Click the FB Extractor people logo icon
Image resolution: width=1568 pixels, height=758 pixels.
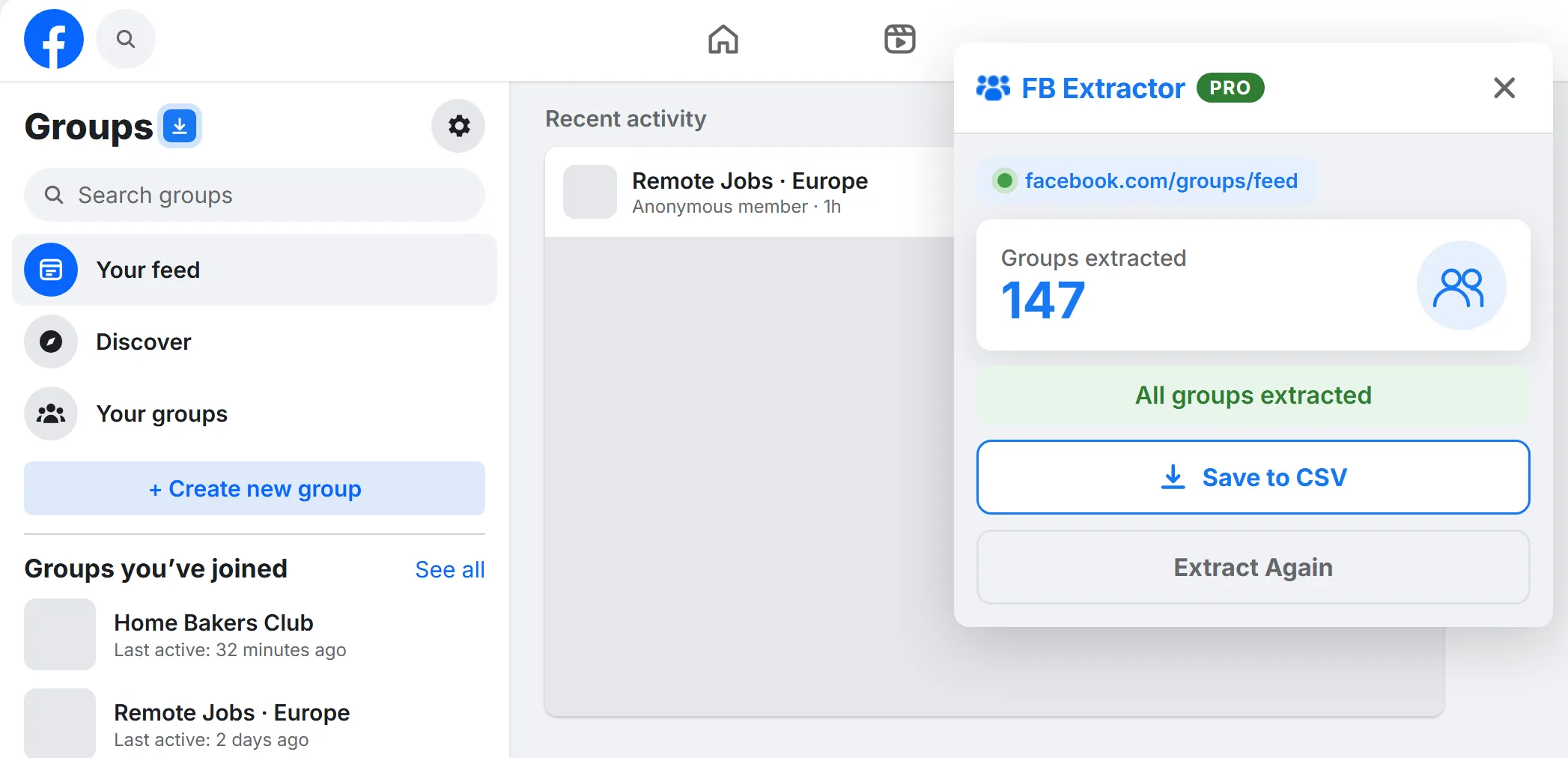point(993,88)
